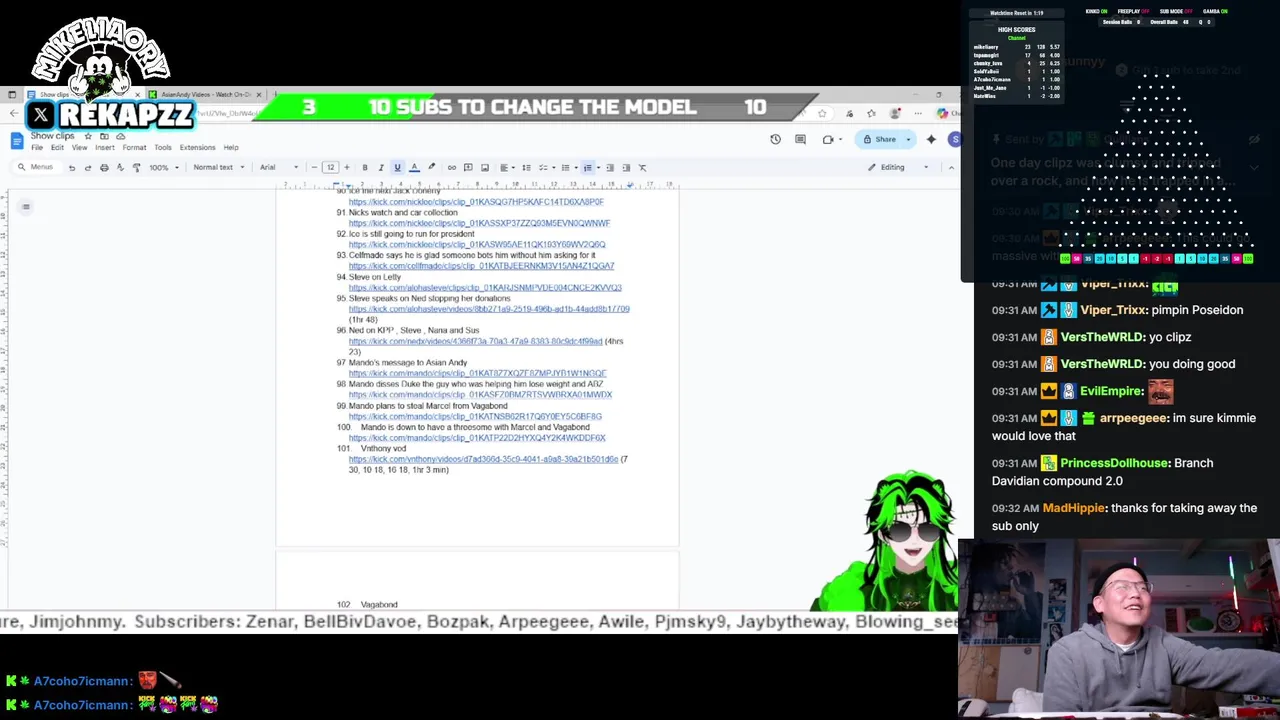This screenshot has width=1280, height=720.
Task: Open the Format menu
Action: [134, 148]
